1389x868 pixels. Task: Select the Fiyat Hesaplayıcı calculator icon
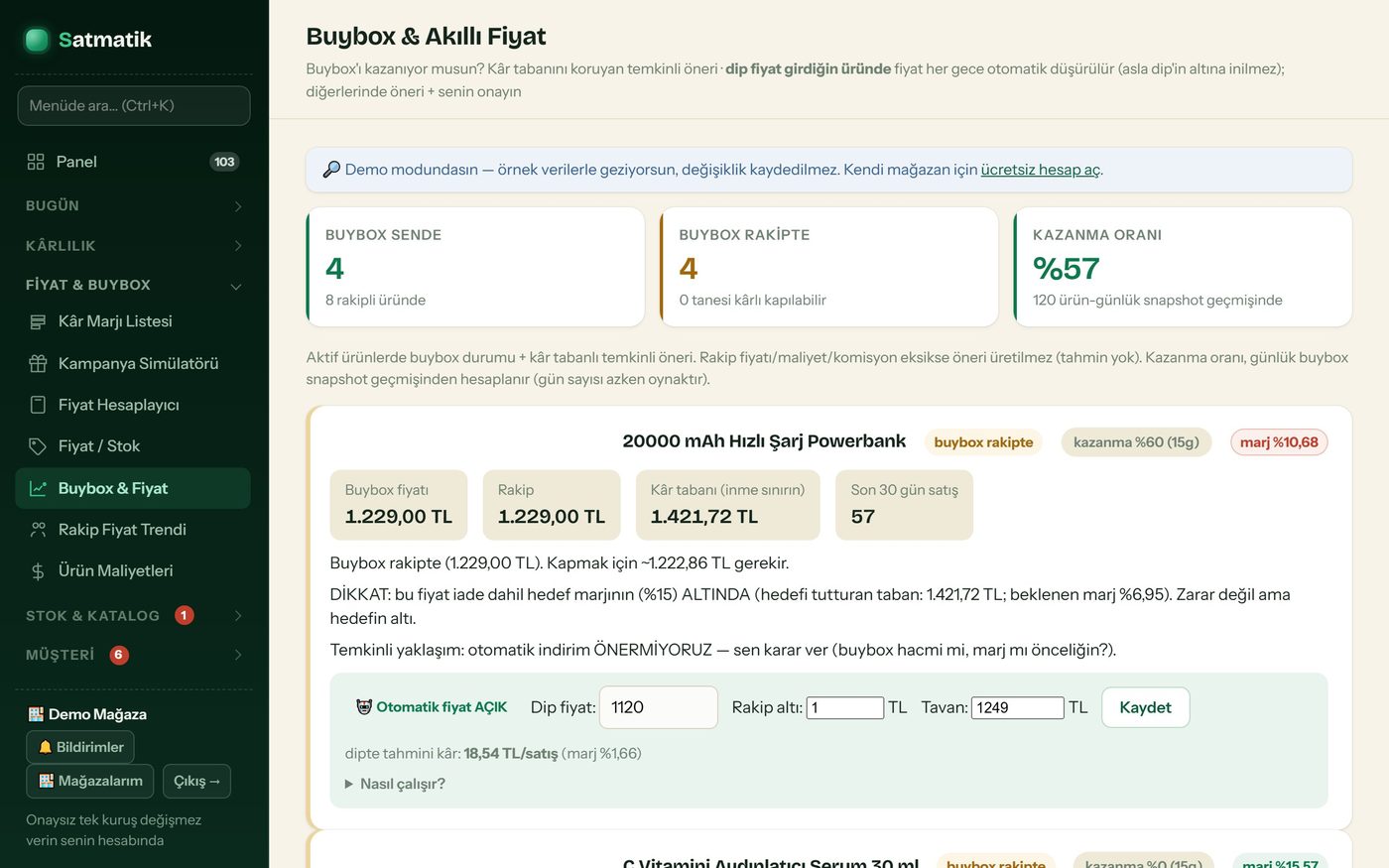pos(38,405)
